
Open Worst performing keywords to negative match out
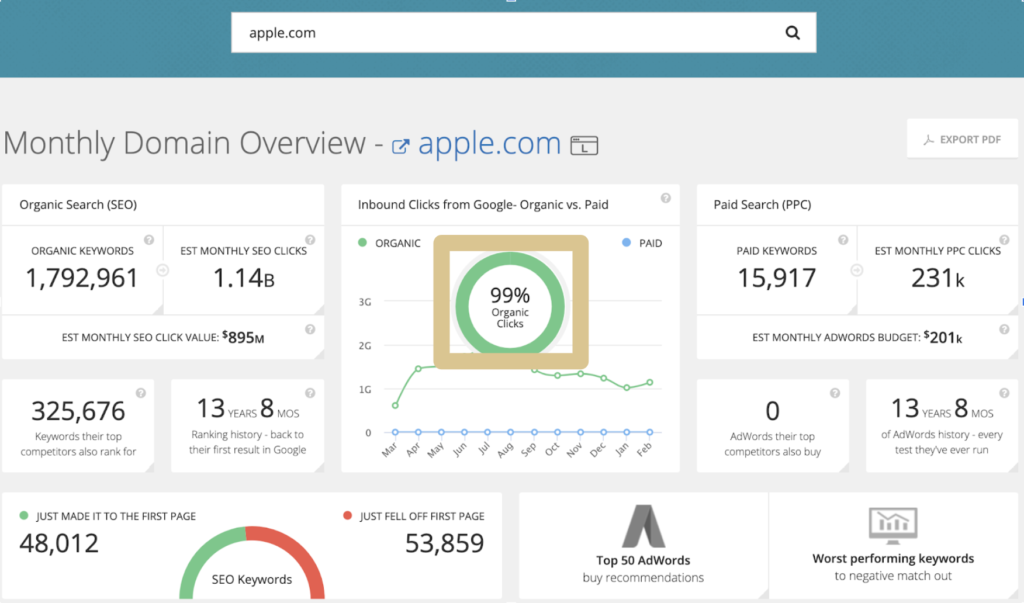pos(893,545)
